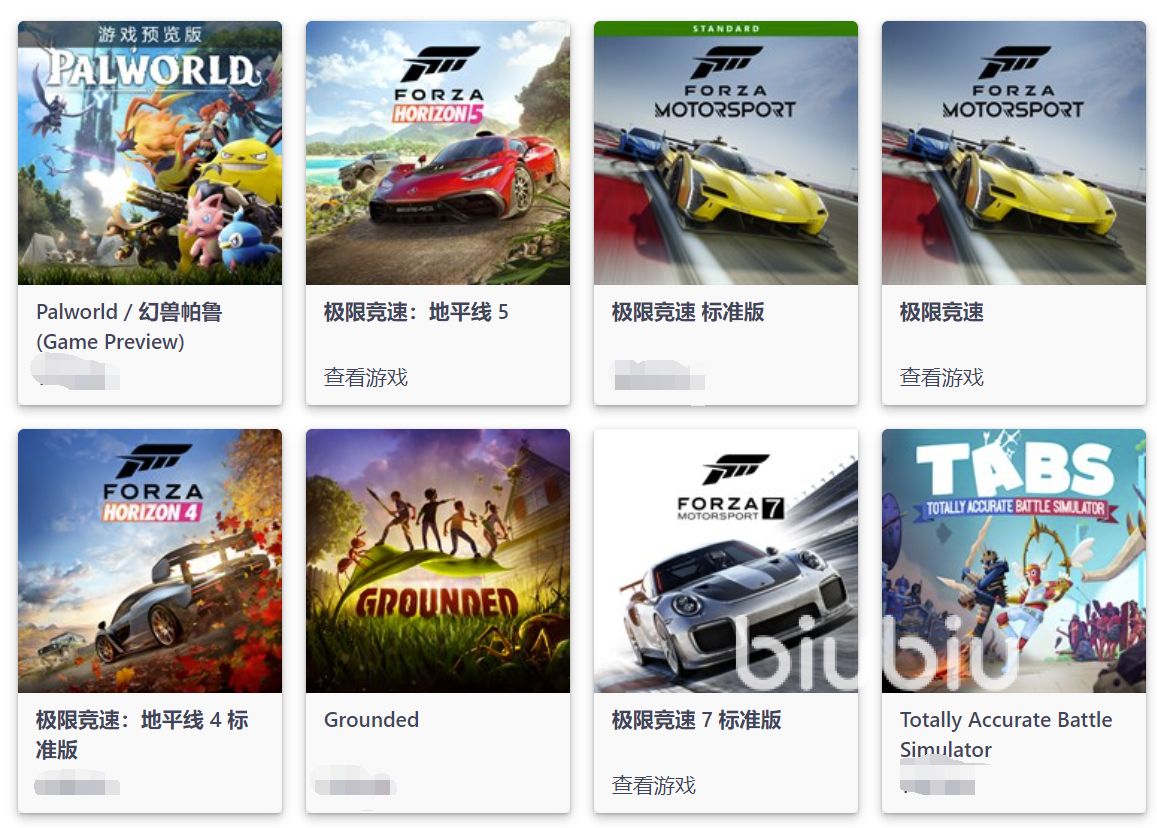
Task: Click the Grounded title text
Action: point(371,720)
